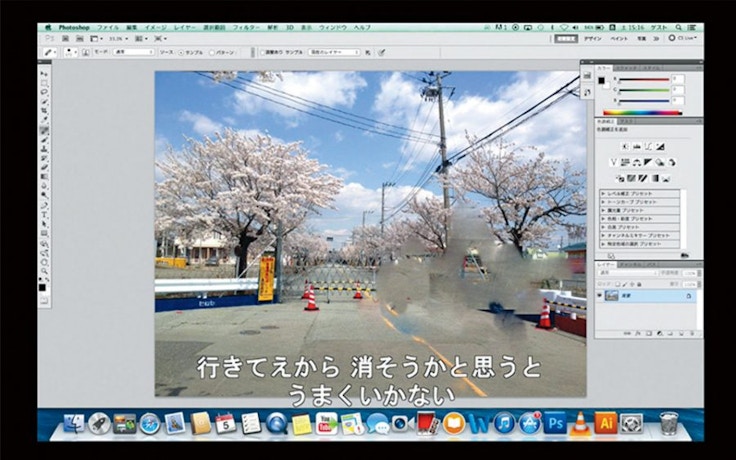Viewport: 736px width, 460px height.
Task: Open the Sample layer dropdown in options bar
Action: click(334, 52)
